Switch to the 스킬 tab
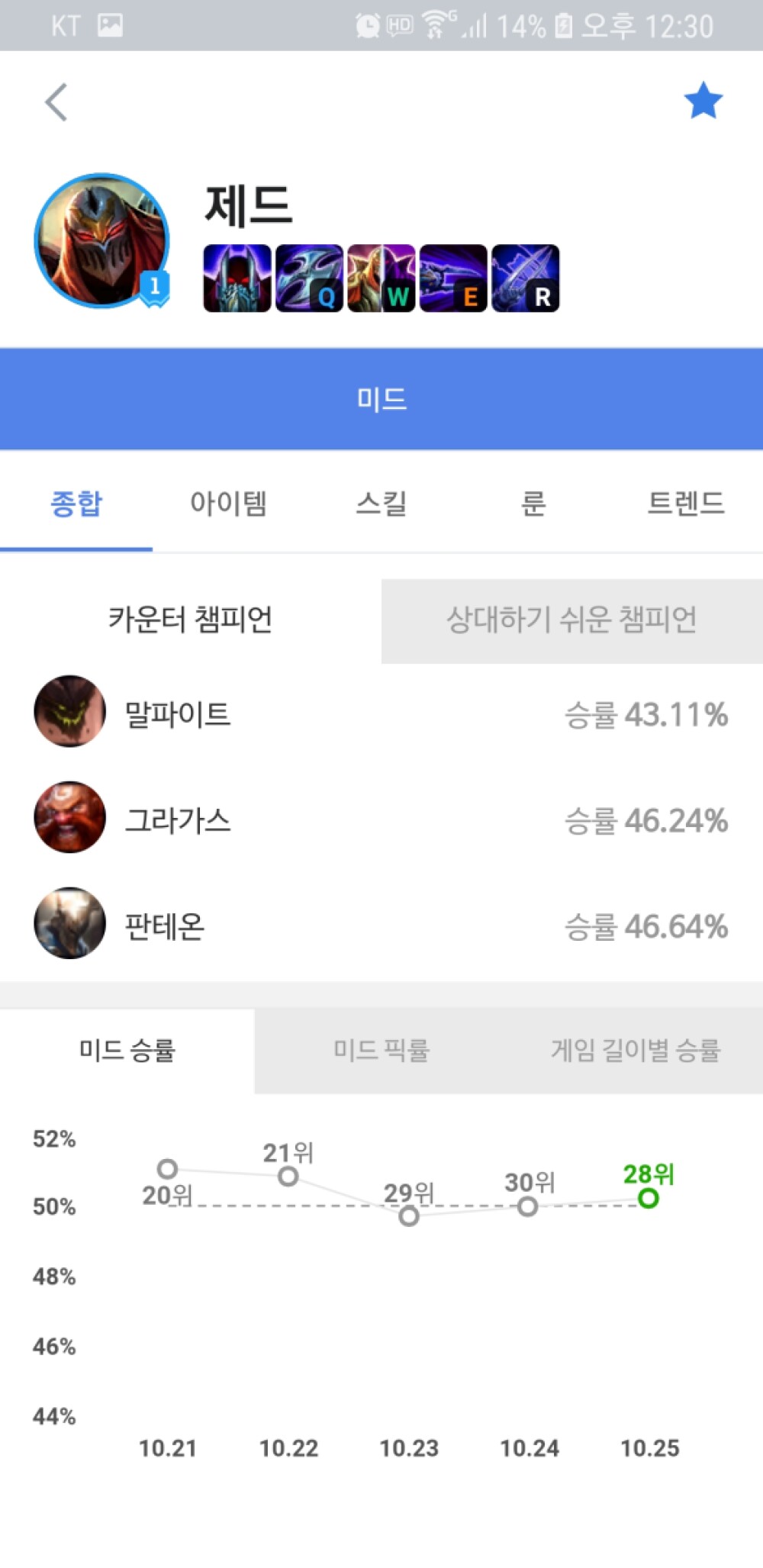The width and height of the screenshot is (763, 1568). 381,504
